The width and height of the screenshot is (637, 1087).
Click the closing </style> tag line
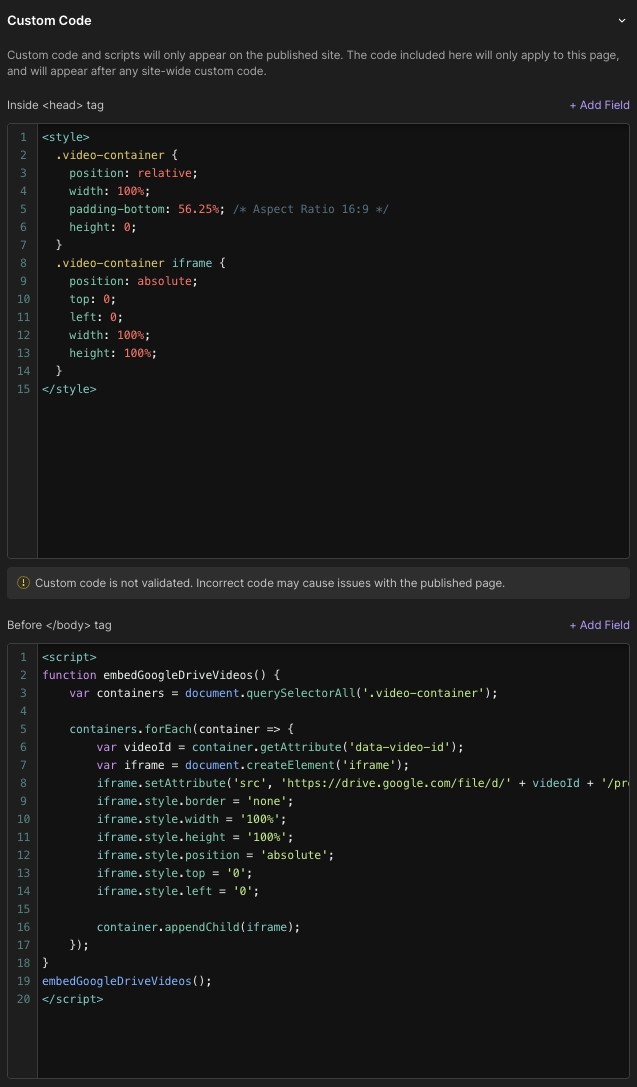69,390
